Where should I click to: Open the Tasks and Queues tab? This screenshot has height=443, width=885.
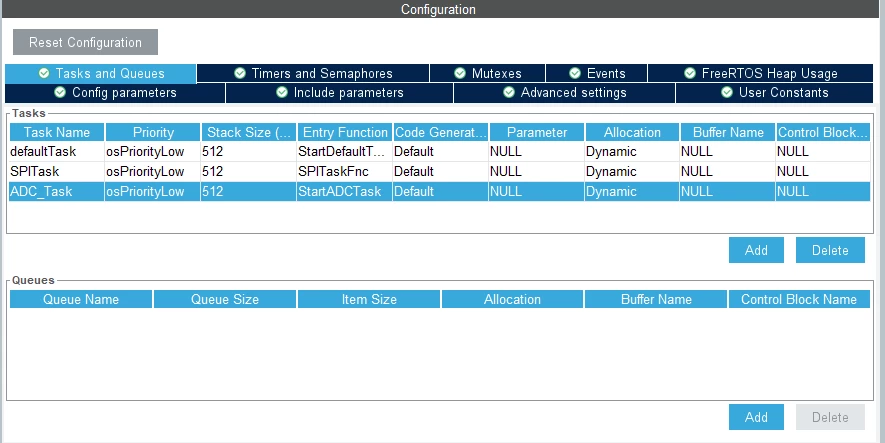pyautogui.click(x=100, y=73)
